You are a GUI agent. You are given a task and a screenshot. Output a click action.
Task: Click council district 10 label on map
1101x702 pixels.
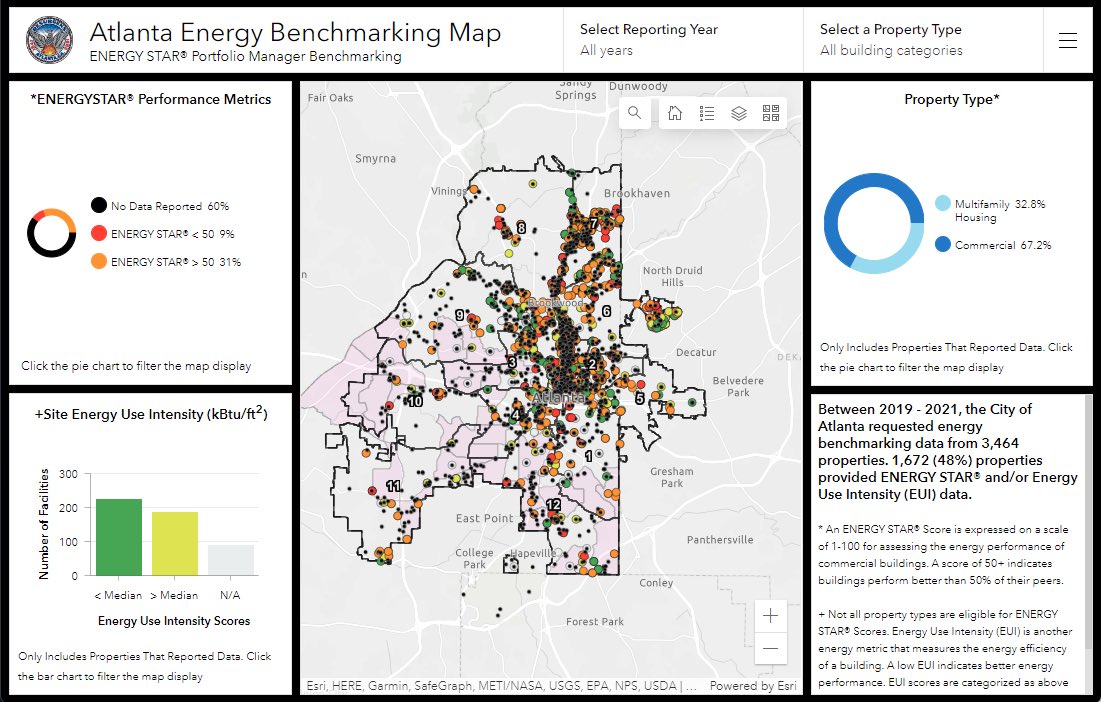tap(415, 401)
